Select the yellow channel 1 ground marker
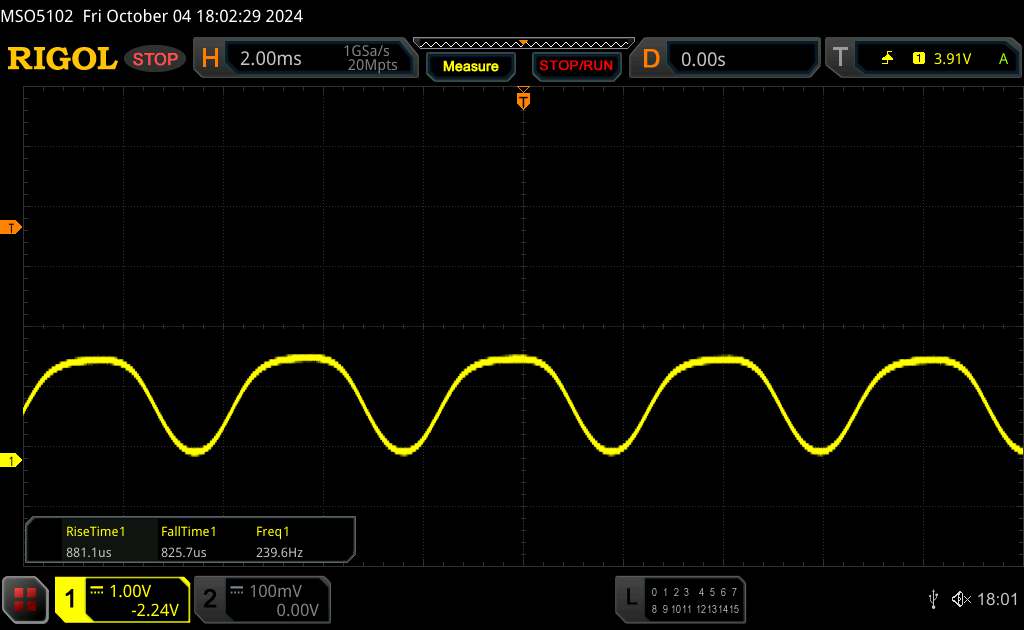 [12, 460]
